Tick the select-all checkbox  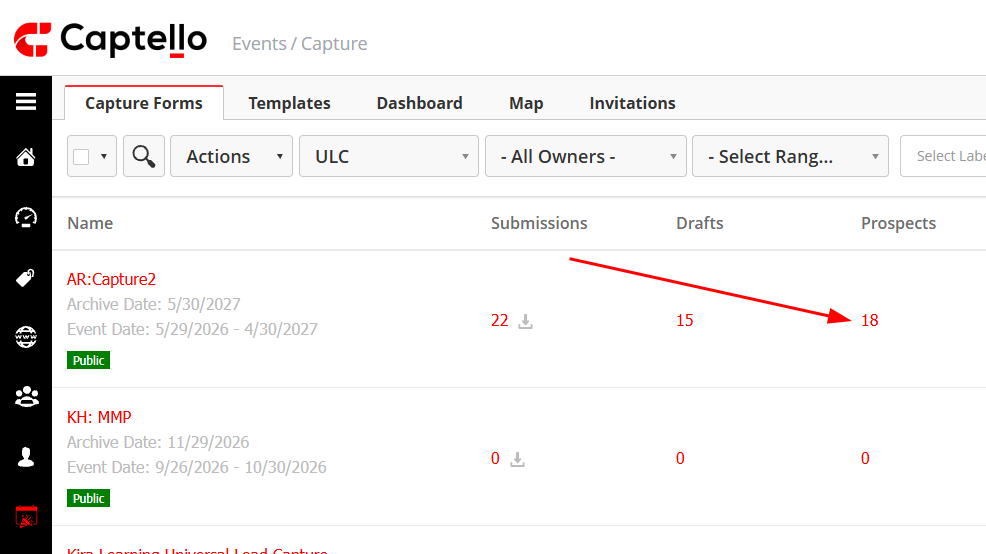81,157
